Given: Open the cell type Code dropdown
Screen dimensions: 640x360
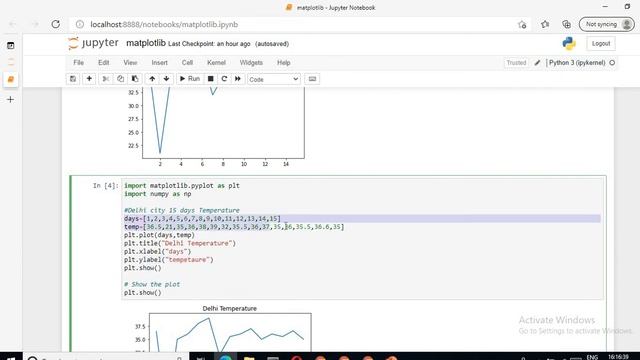Looking at the screenshot, I should [x=274, y=79].
